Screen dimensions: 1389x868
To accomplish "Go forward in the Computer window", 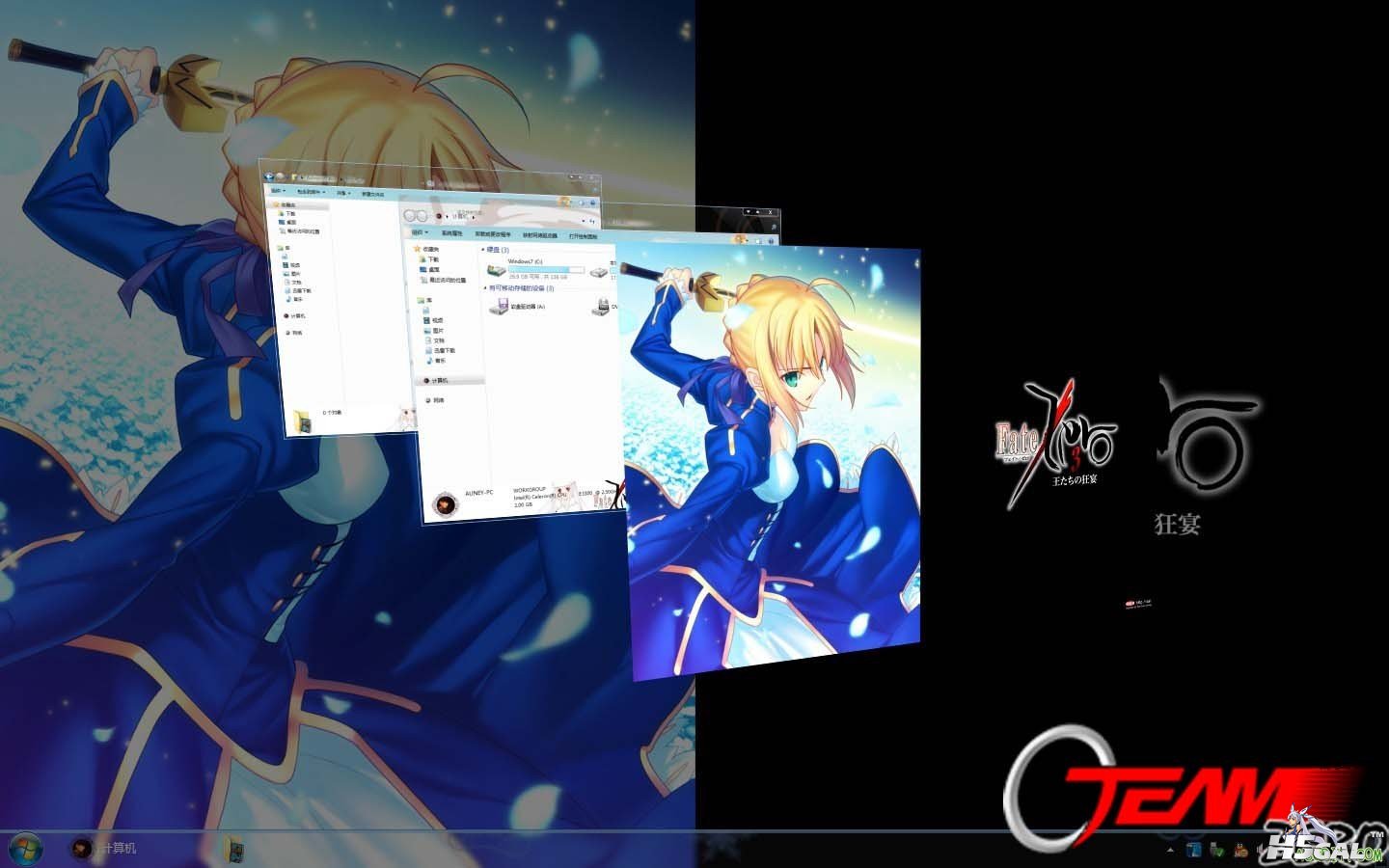I will point(422,215).
